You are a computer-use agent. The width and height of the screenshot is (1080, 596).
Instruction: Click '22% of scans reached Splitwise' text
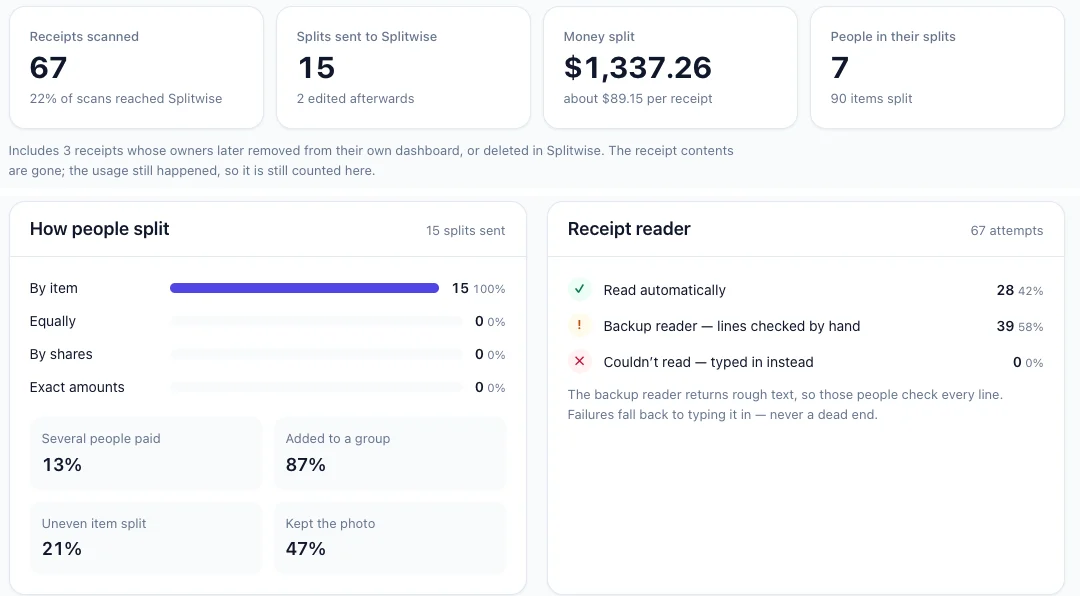pos(126,99)
